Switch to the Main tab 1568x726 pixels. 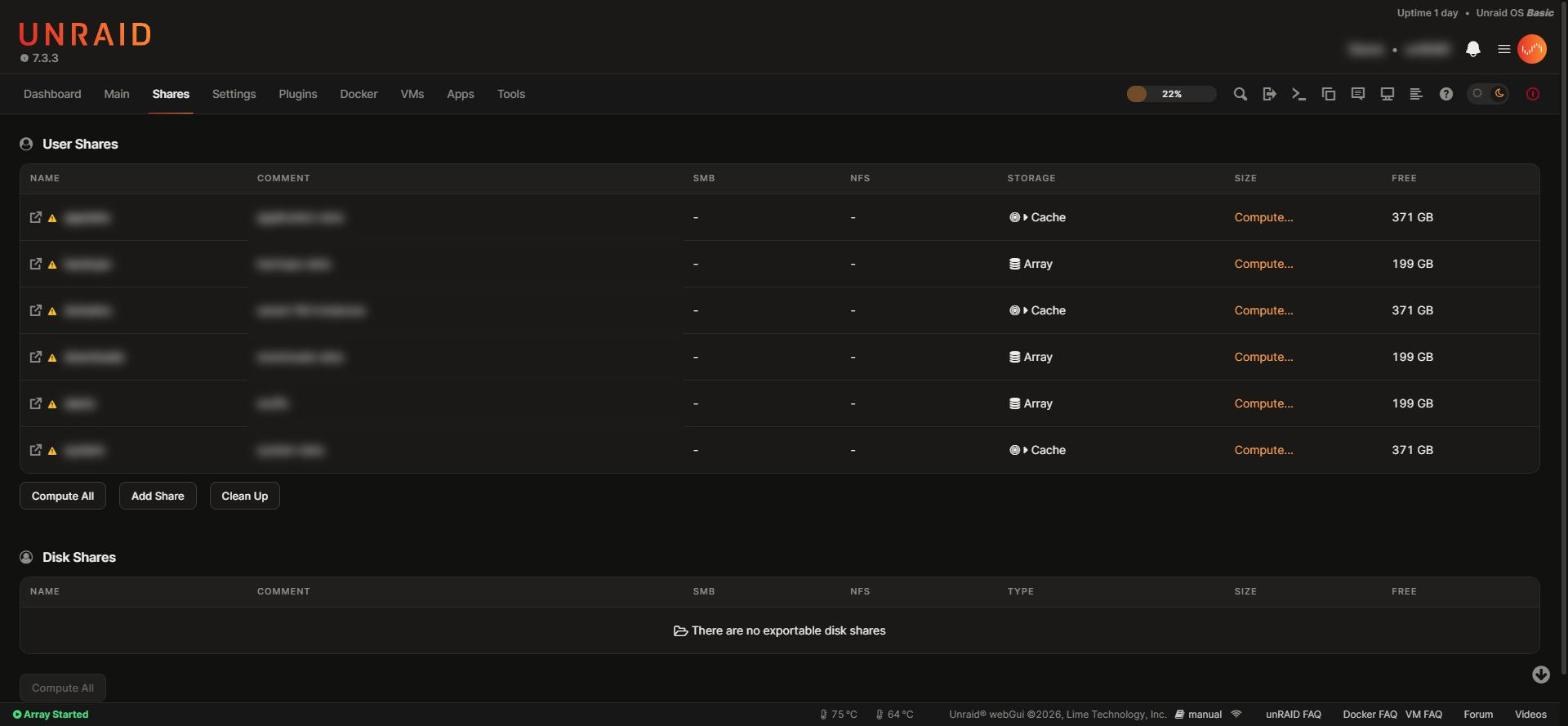tap(116, 94)
